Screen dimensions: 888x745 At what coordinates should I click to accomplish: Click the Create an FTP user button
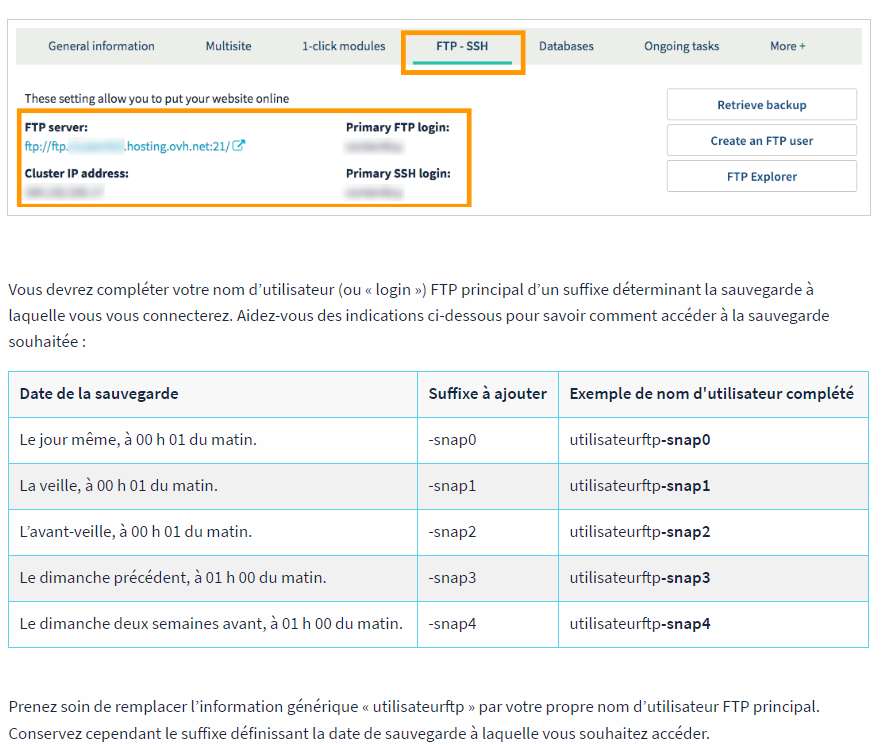click(x=761, y=141)
